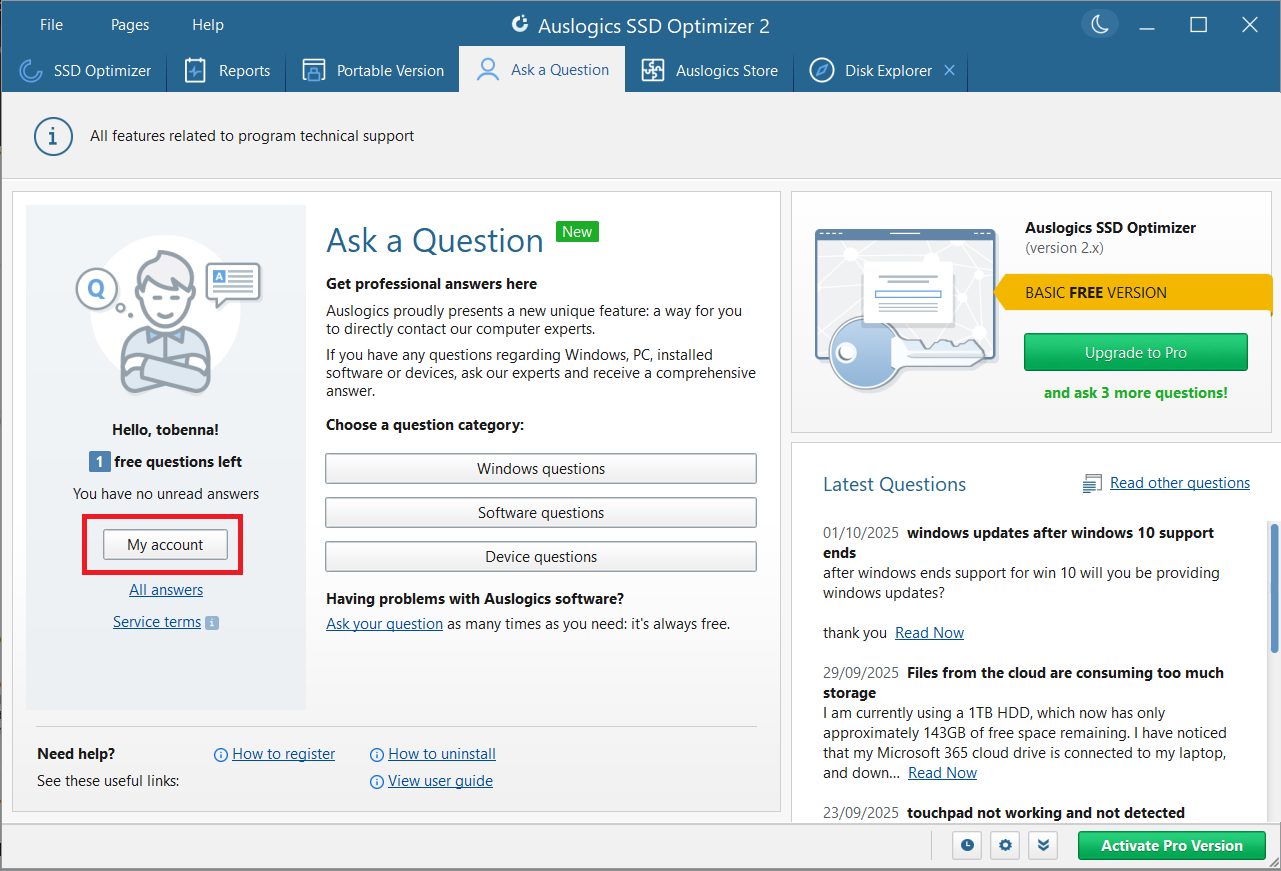
Task: Open the Read other questions link
Action: pos(1180,483)
